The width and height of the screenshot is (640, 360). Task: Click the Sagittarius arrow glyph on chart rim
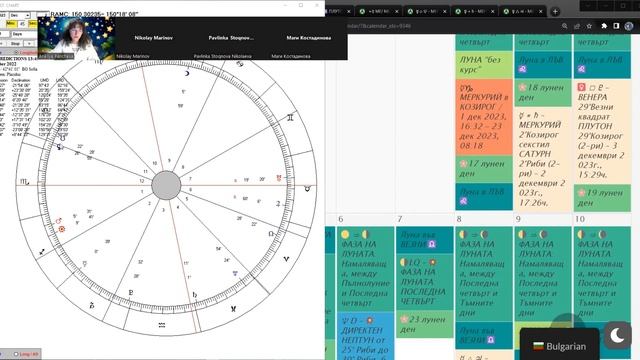[42, 252]
